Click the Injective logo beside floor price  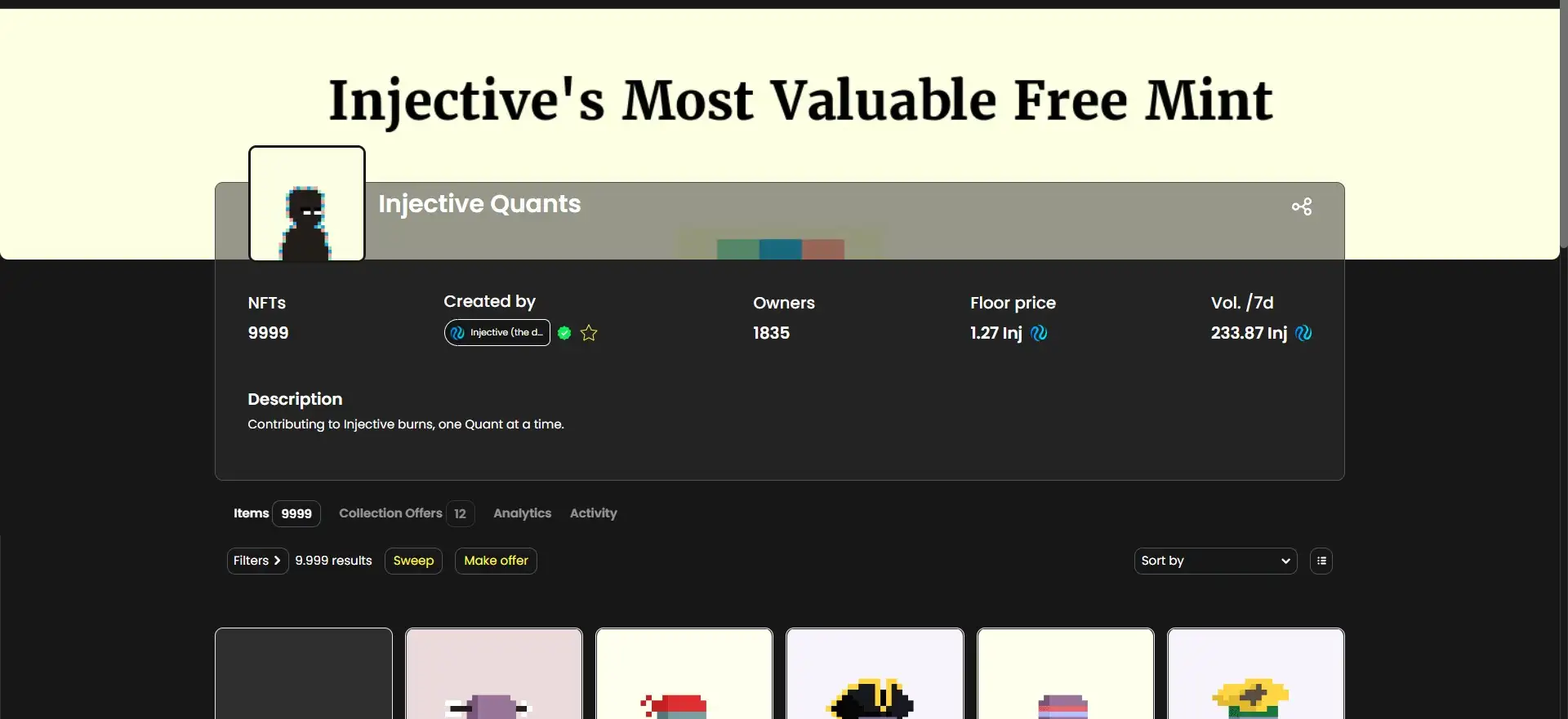[1039, 333]
